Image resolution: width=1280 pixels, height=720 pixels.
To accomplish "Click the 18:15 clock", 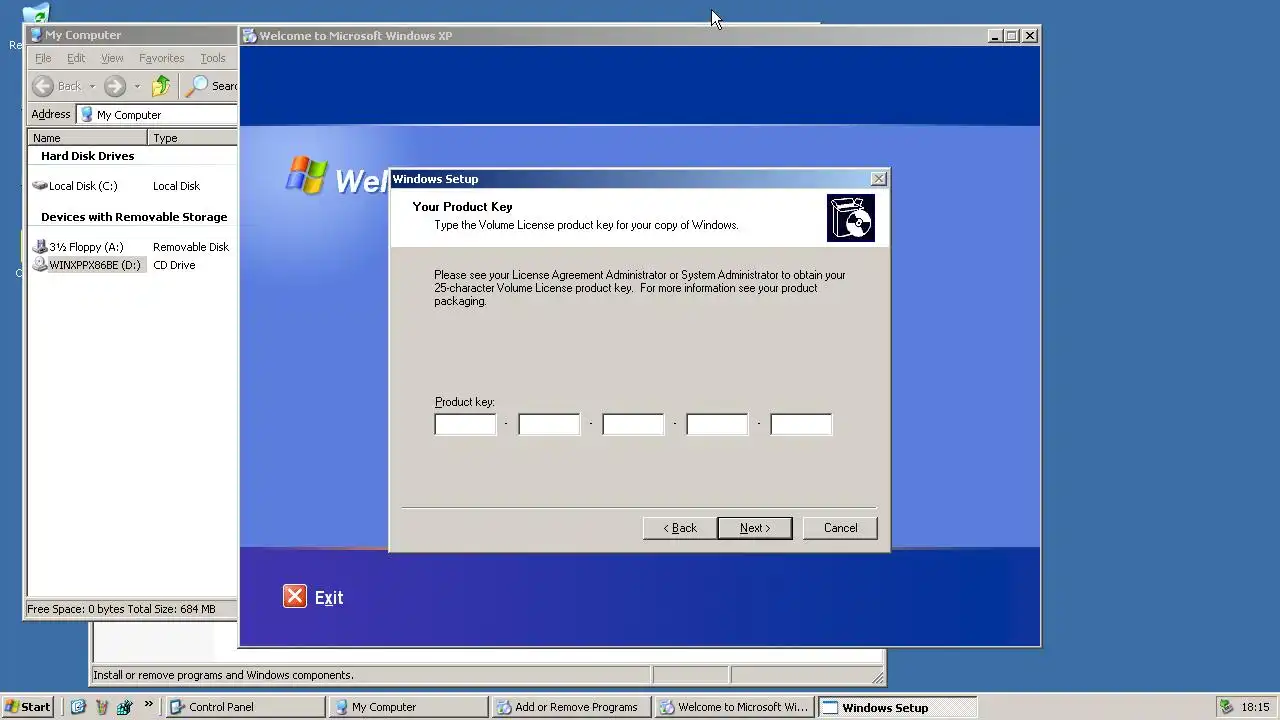I will tap(1255, 707).
